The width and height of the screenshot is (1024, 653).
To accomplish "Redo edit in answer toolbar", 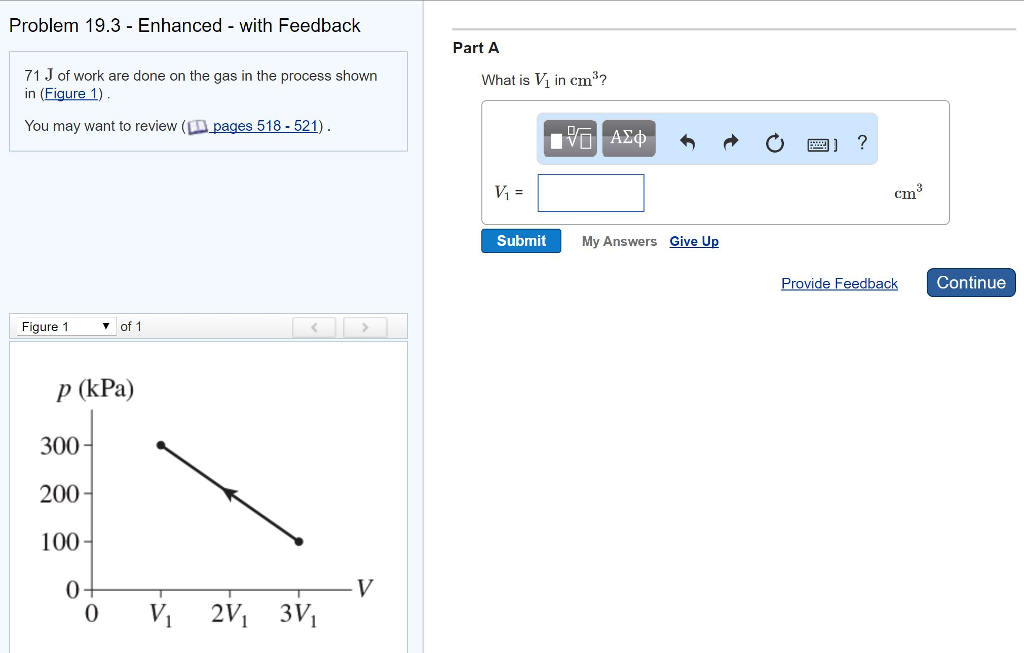I will (731, 142).
